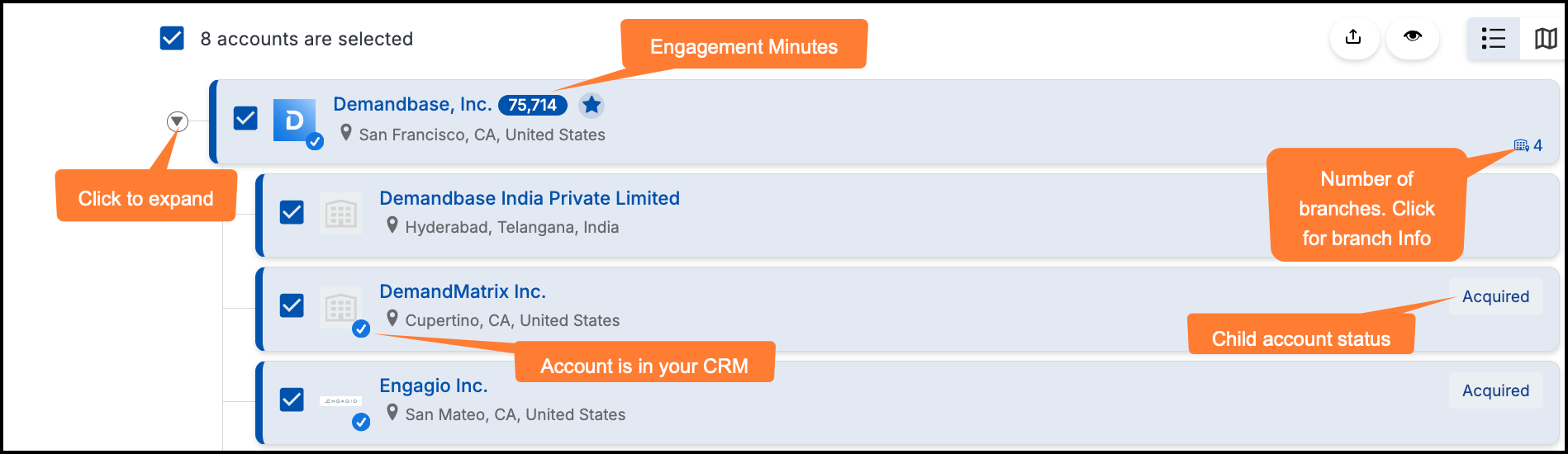The height and width of the screenshot is (454, 1568).
Task: Switch to list view
Action: pyautogui.click(x=1494, y=38)
